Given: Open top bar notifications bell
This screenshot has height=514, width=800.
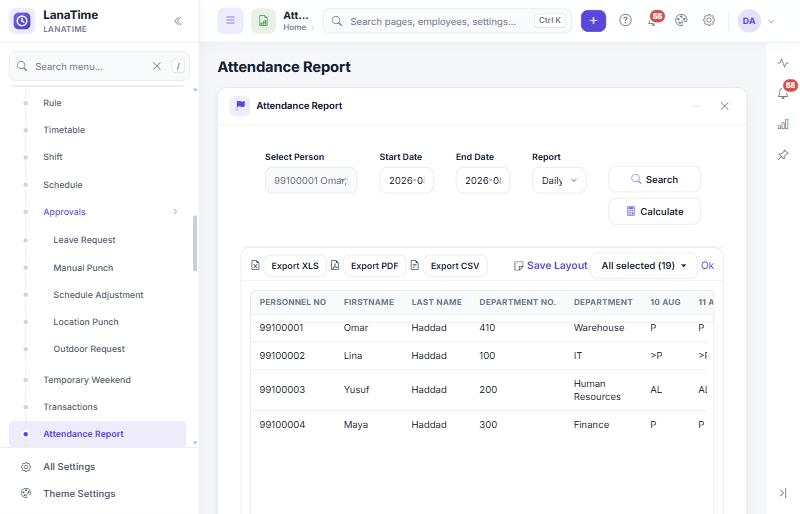Looking at the screenshot, I should tap(653, 20).
